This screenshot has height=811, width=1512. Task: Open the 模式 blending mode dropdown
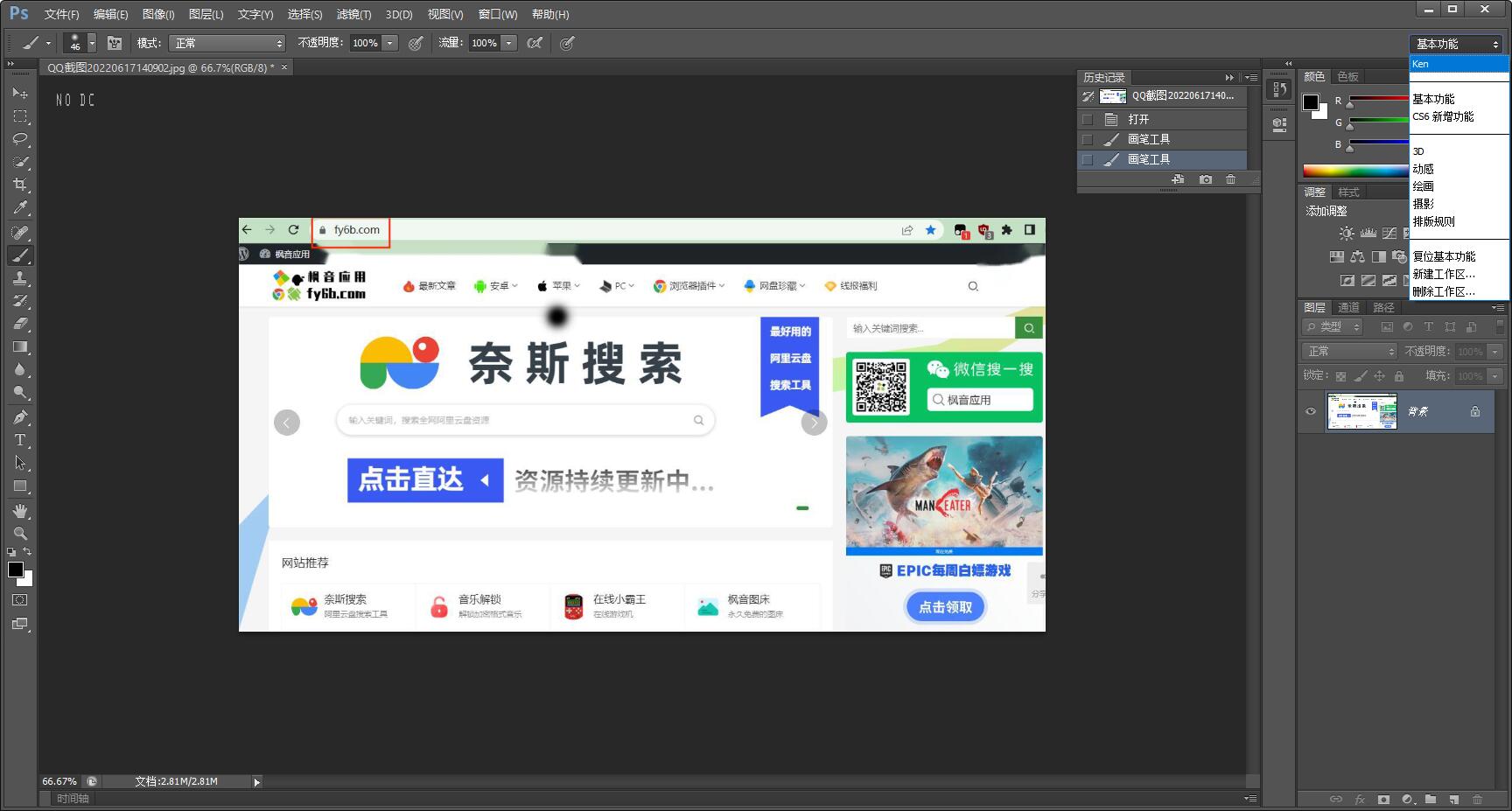pos(228,43)
